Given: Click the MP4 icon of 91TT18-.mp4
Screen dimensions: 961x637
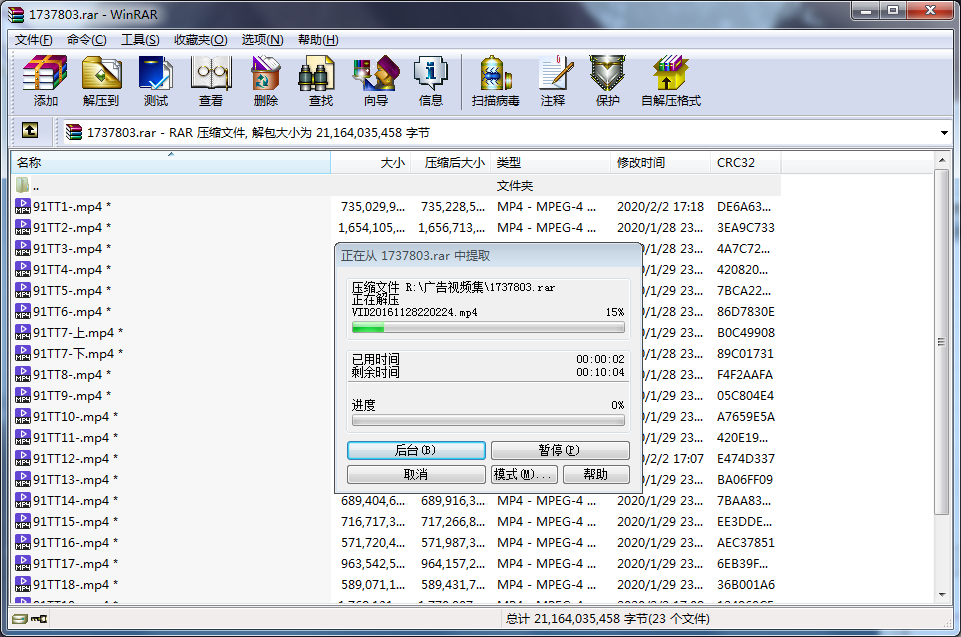Looking at the screenshot, I should point(23,584).
